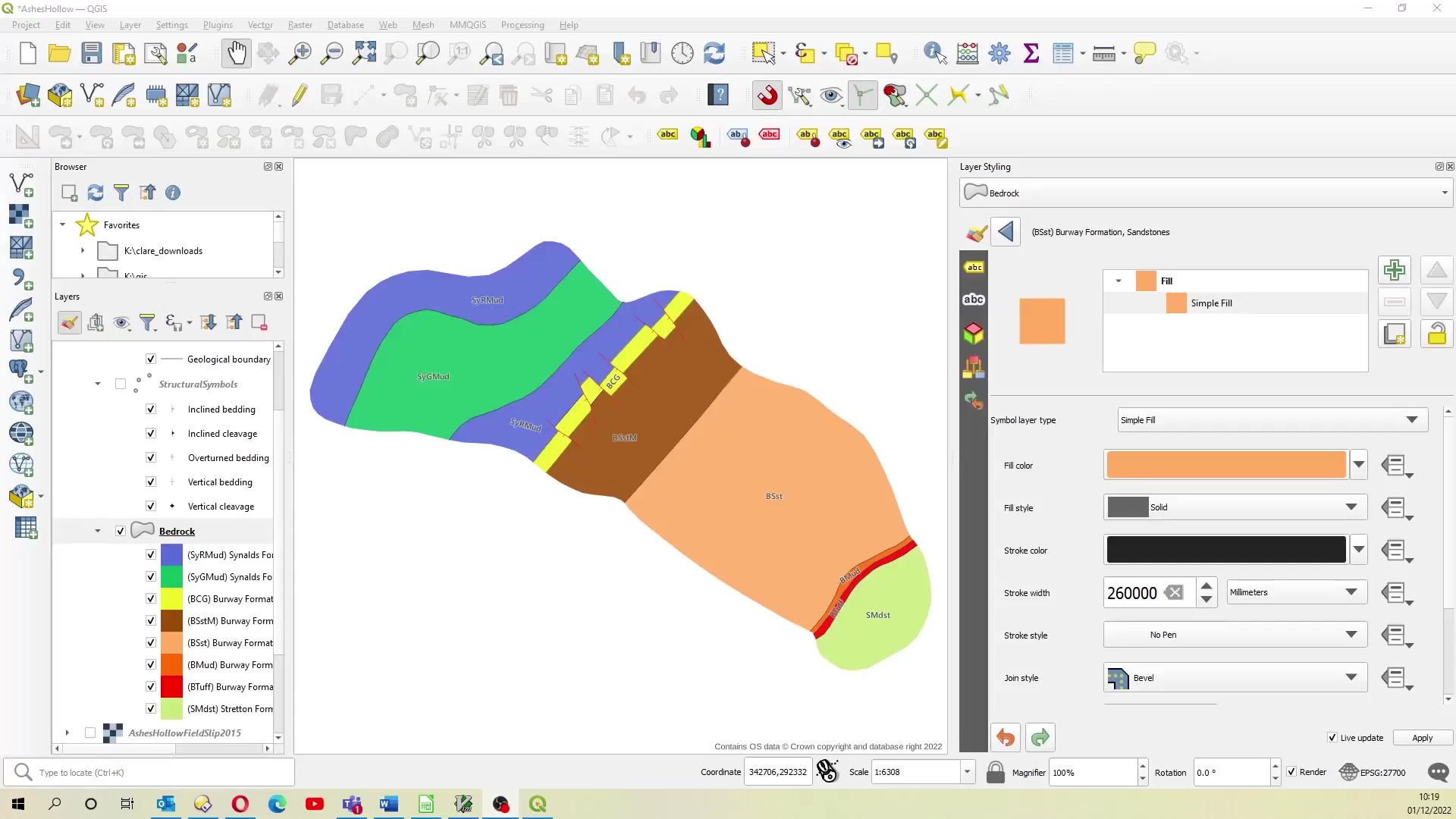Click the Refresh map canvas icon
Image resolution: width=1456 pixels, height=819 pixels.
[x=714, y=53]
